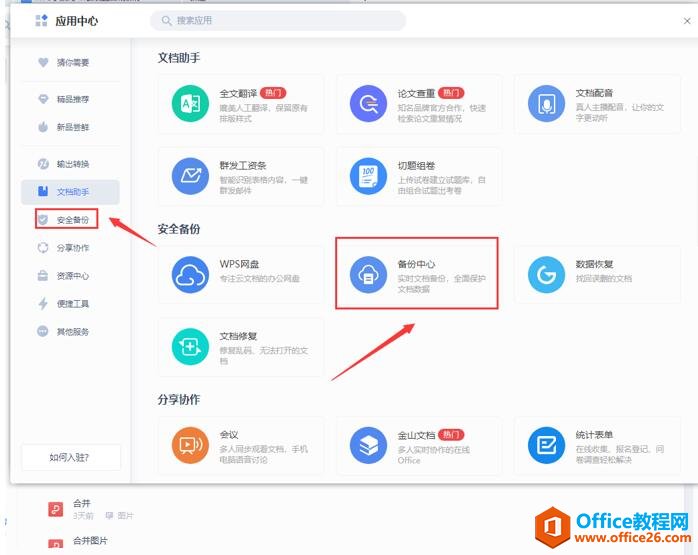The width and height of the screenshot is (698, 555).
Task: Click the search magnifier icon
Action: [166, 20]
